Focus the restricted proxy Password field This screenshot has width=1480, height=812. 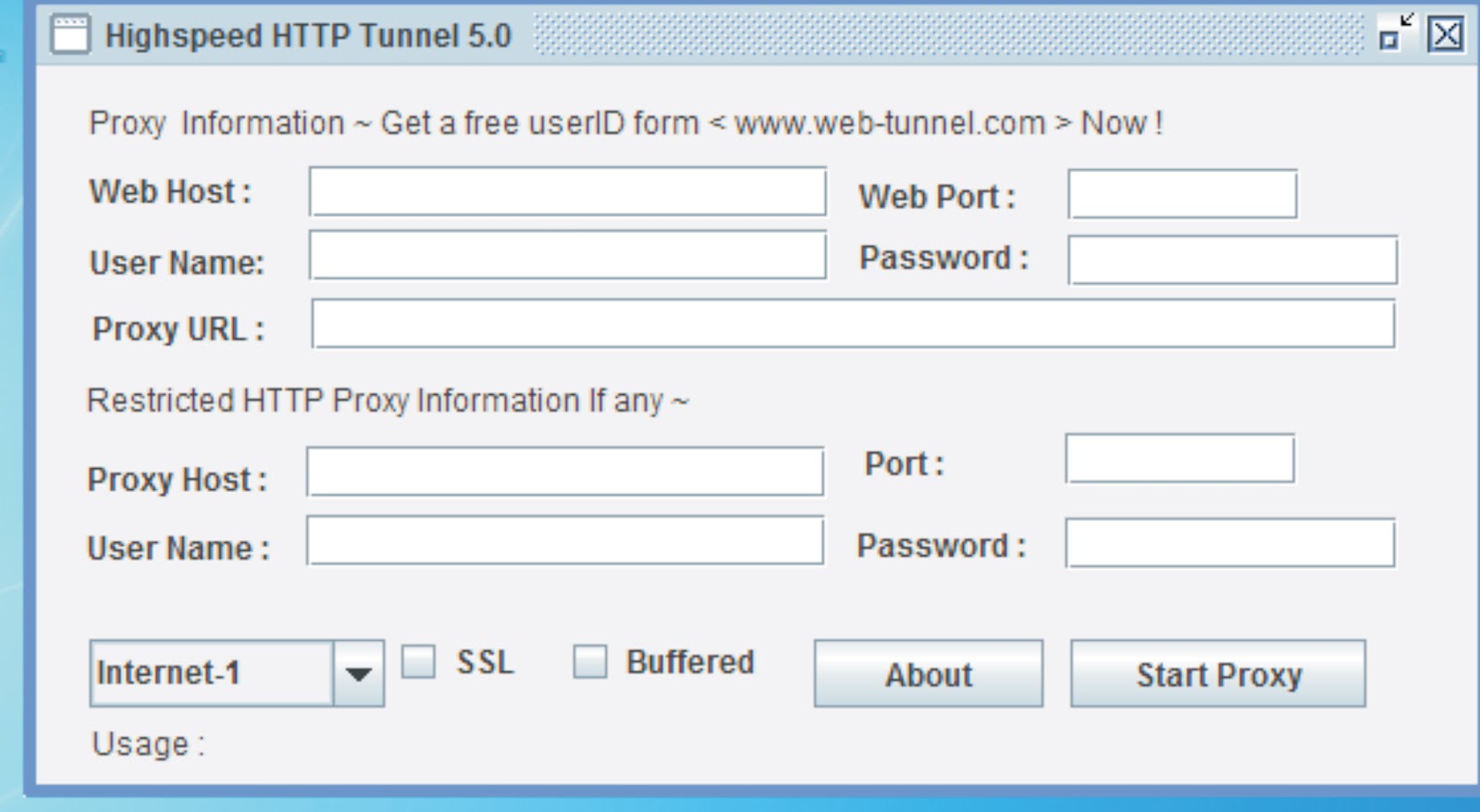pyautogui.click(x=1229, y=543)
